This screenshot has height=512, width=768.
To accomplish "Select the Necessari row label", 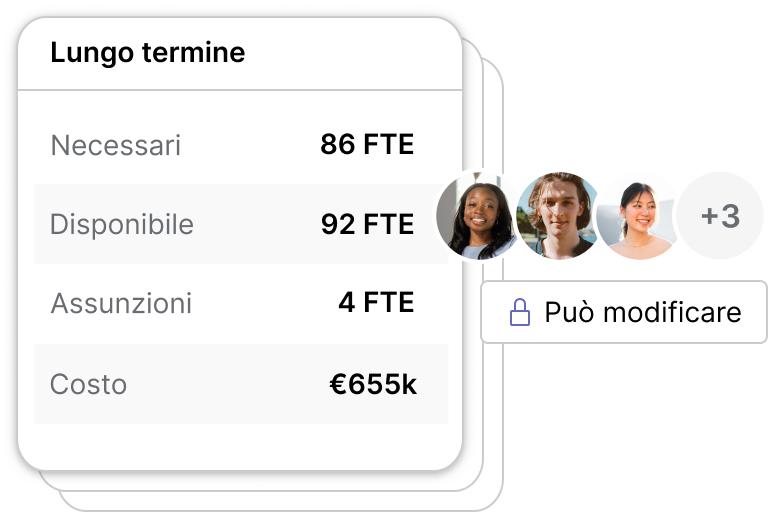I will click(x=116, y=146).
